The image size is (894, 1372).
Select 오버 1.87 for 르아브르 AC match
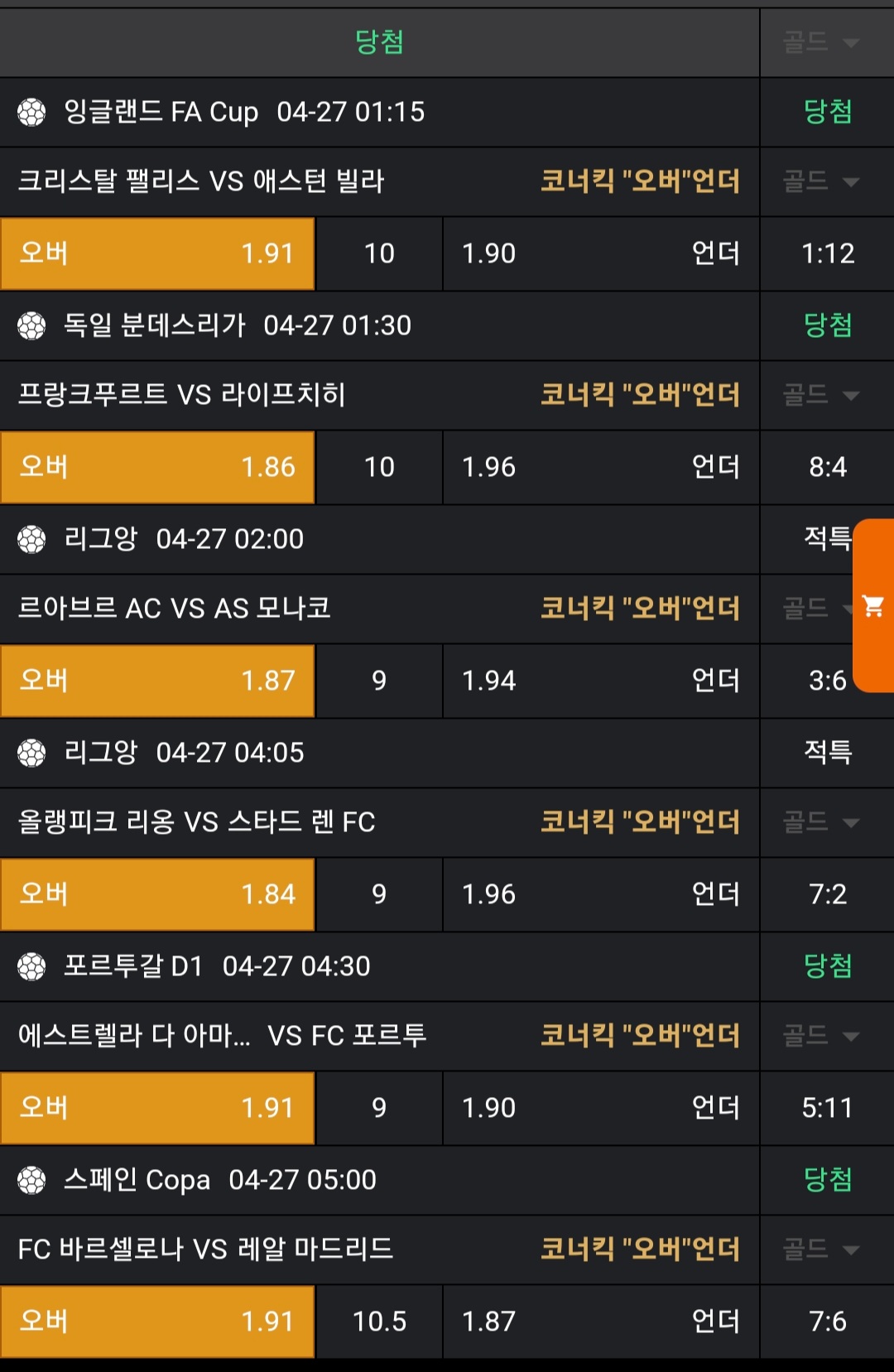pos(157,681)
